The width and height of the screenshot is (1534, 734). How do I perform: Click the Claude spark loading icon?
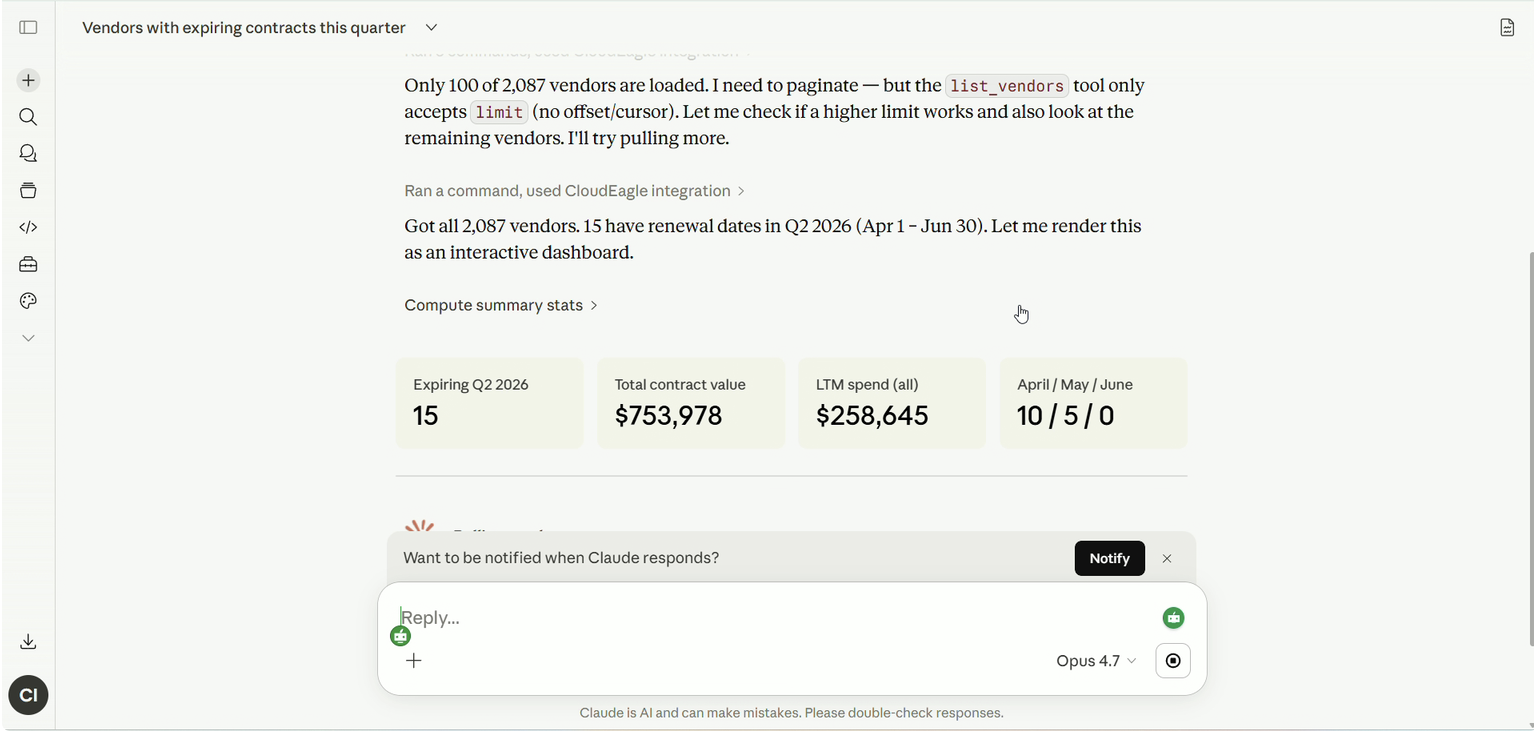click(x=420, y=526)
